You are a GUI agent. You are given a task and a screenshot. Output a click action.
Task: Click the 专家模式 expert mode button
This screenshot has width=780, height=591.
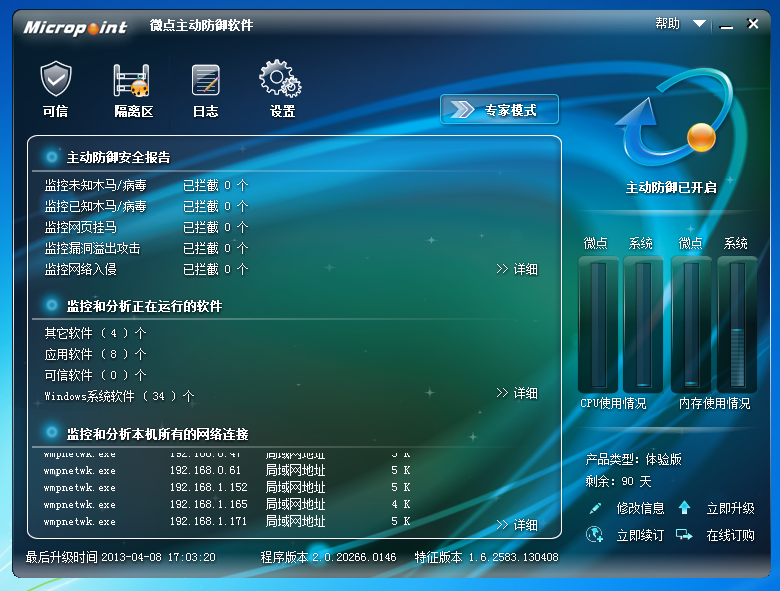pyautogui.click(x=499, y=109)
